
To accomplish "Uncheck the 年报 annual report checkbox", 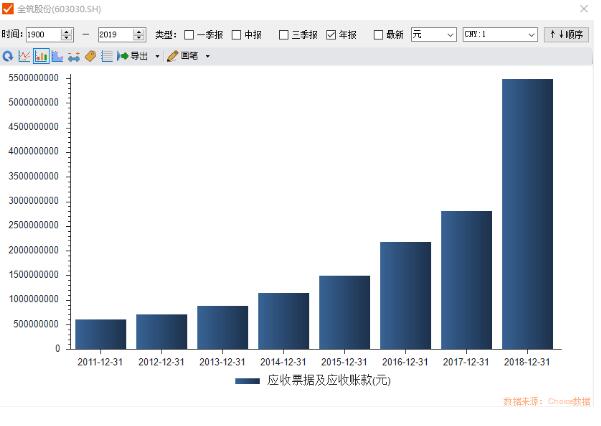I will 331,35.
